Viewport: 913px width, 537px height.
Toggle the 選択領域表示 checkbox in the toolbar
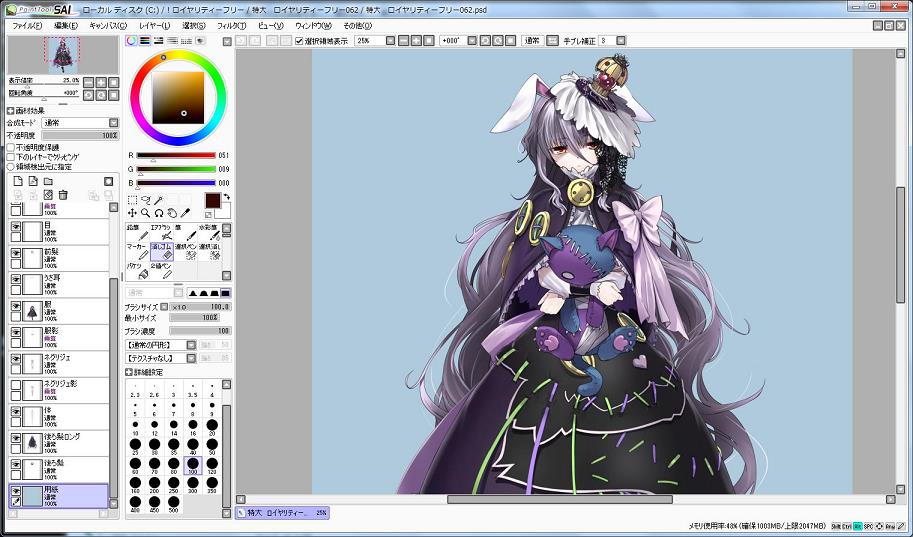(300, 41)
